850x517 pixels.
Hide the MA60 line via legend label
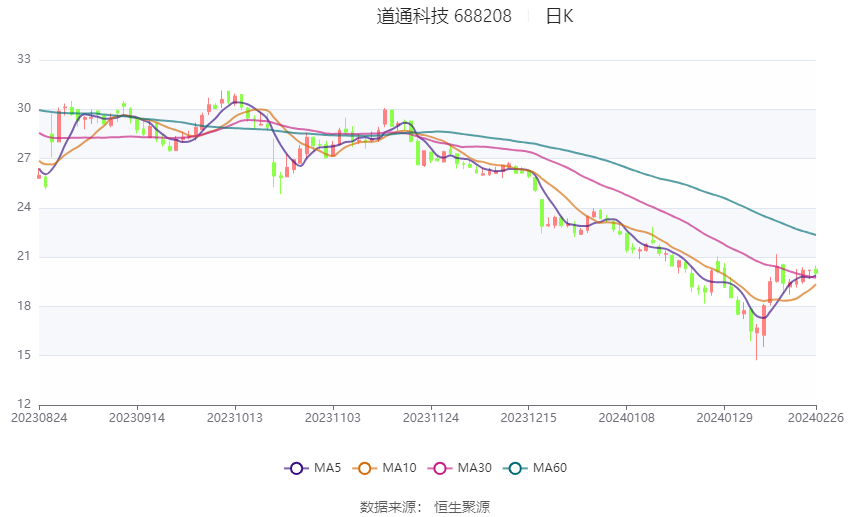[x=550, y=468]
